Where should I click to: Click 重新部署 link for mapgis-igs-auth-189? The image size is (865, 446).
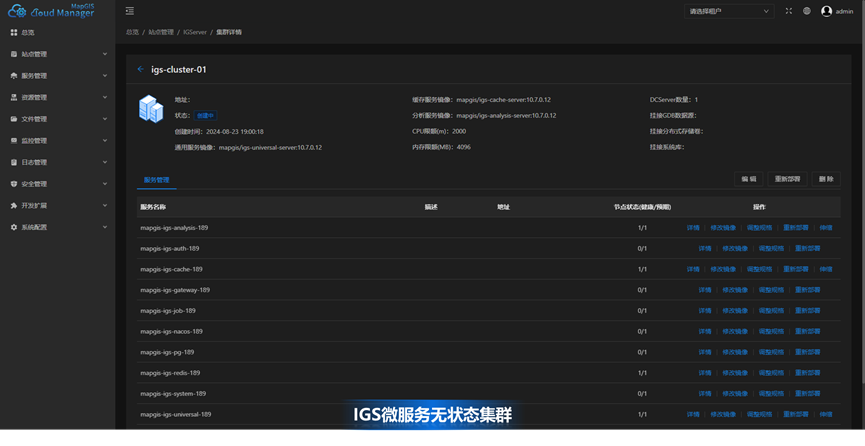[808, 248]
